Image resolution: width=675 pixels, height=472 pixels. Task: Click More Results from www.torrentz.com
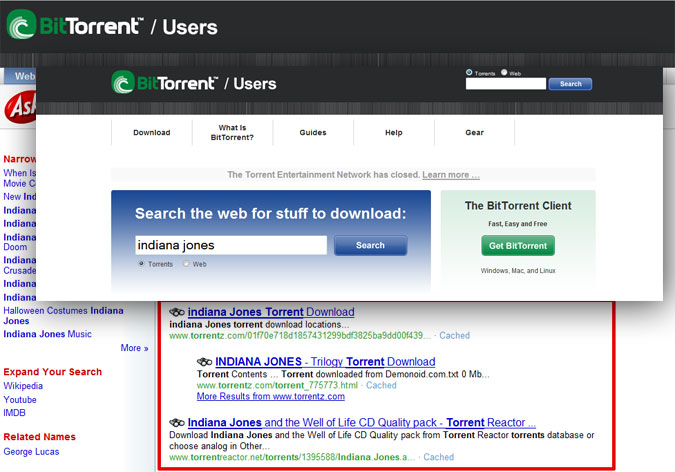pyautogui.click(x=271, y=396)
